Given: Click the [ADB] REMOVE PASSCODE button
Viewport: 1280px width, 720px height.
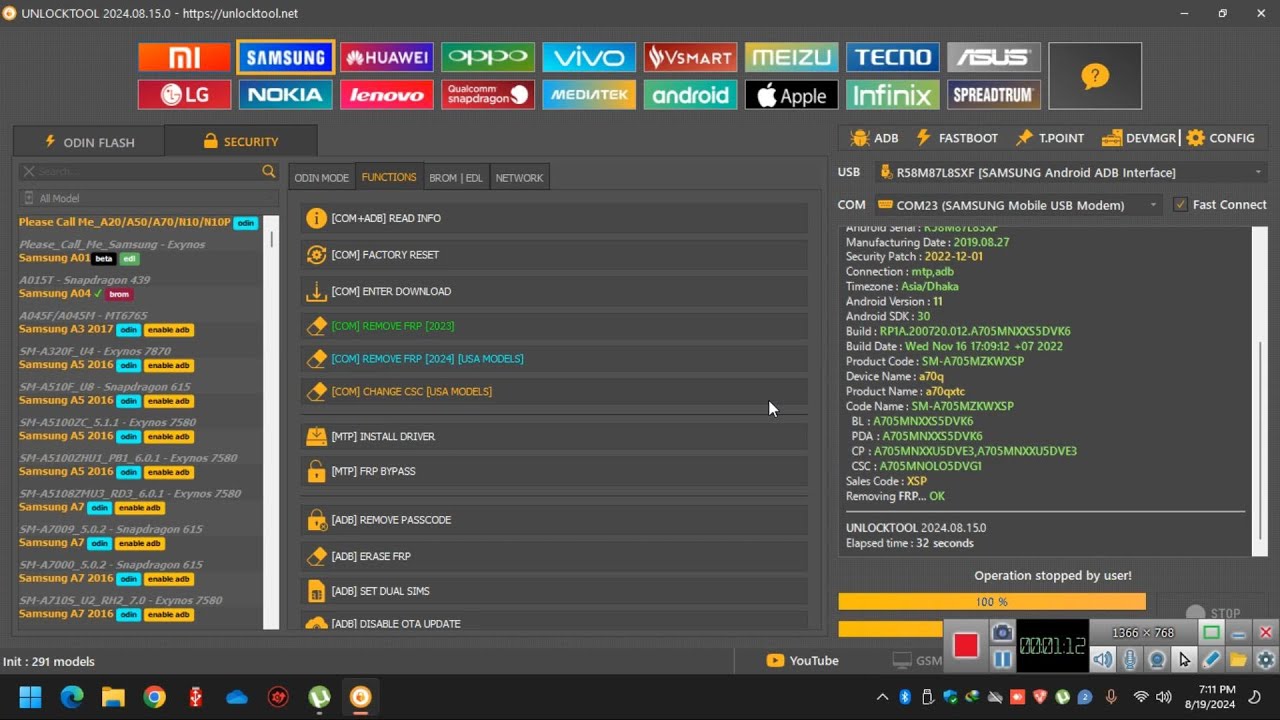Looking at the screenshot, I should coord(391,520).
